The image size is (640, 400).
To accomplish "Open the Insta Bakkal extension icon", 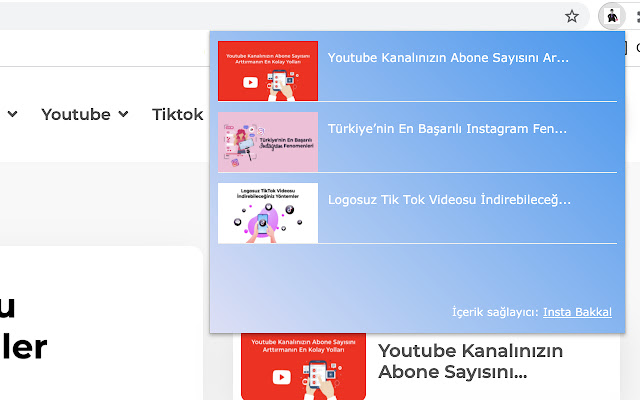I will tap(612, 16).
